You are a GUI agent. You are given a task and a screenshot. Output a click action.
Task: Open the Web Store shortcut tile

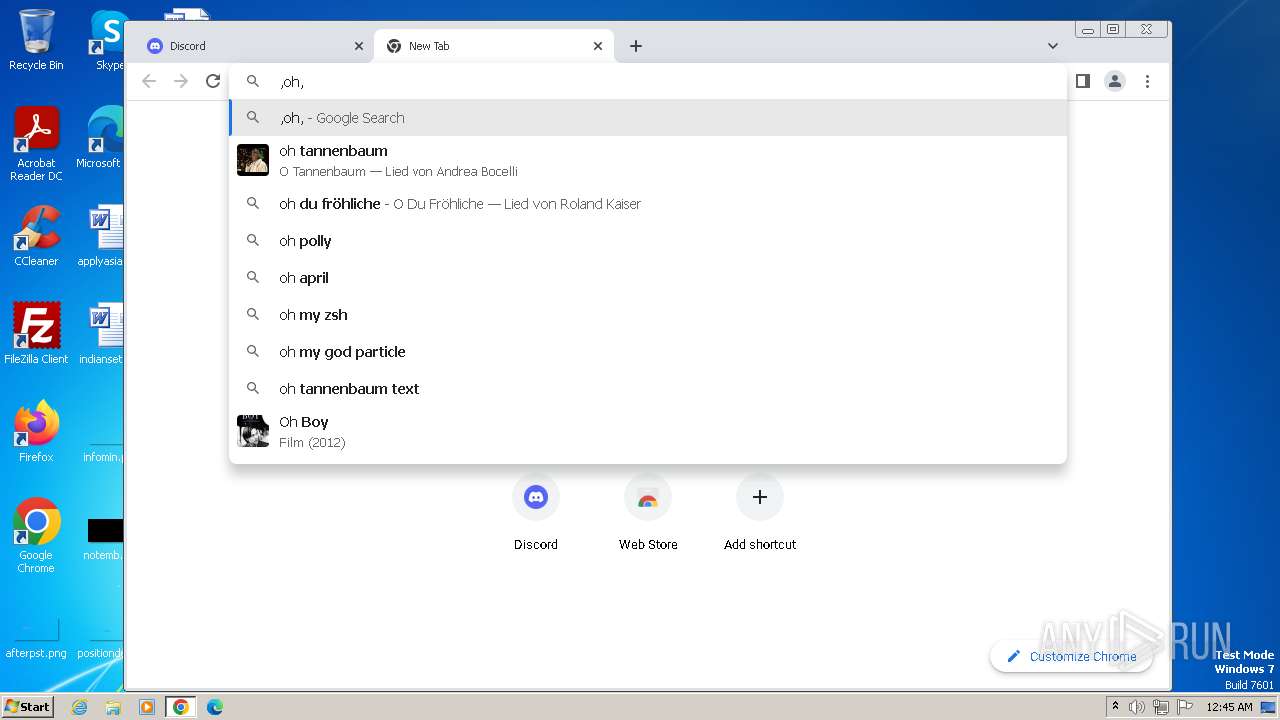click(x=648, y=514)
